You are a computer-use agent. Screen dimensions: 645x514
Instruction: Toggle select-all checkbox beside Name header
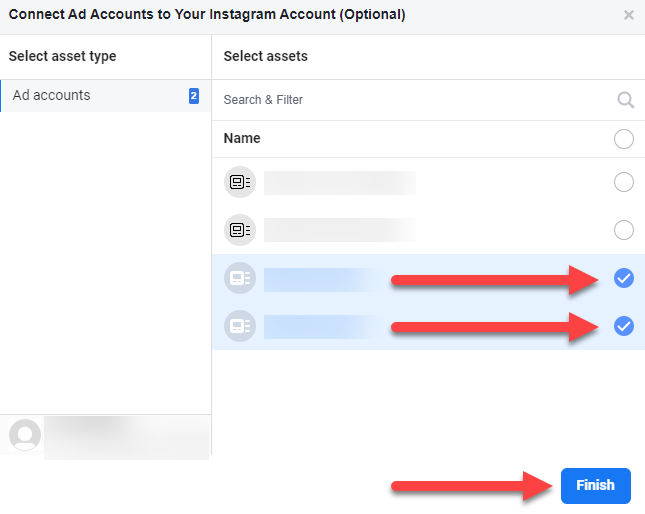click(x=624, y=139)
